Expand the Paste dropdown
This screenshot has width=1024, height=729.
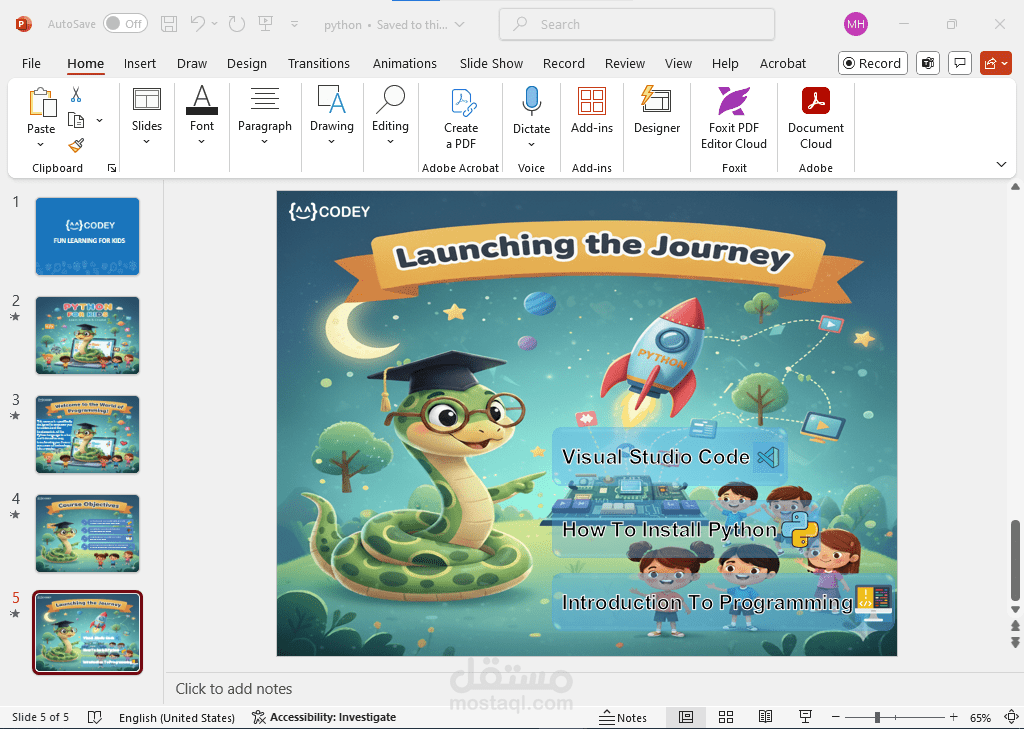[41, 144]
